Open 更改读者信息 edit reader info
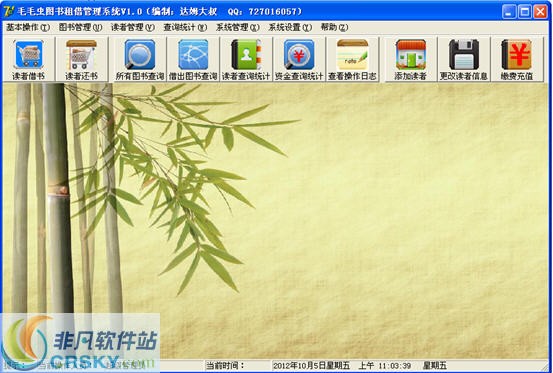This screenshot has height=373, width=553. pyautogui.click(x=463, y=59)
